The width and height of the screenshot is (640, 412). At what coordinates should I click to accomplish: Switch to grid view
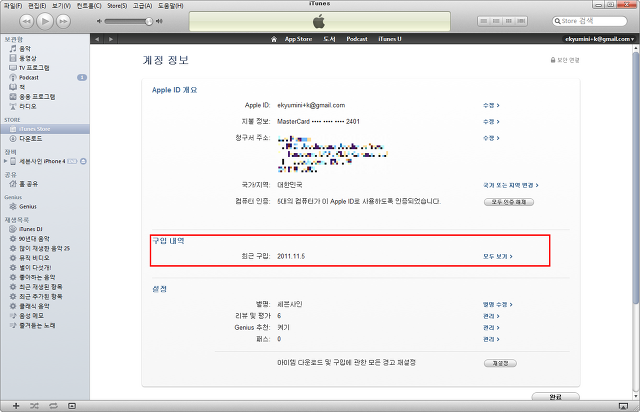tap(509, 21)
